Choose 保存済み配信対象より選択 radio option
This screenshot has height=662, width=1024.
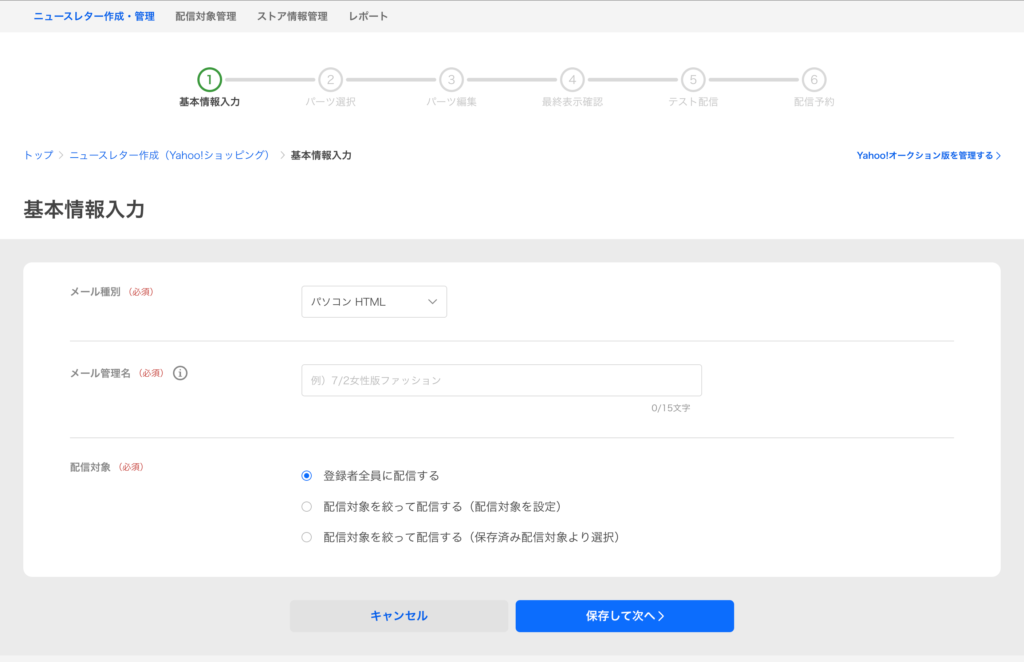point(307,537)
